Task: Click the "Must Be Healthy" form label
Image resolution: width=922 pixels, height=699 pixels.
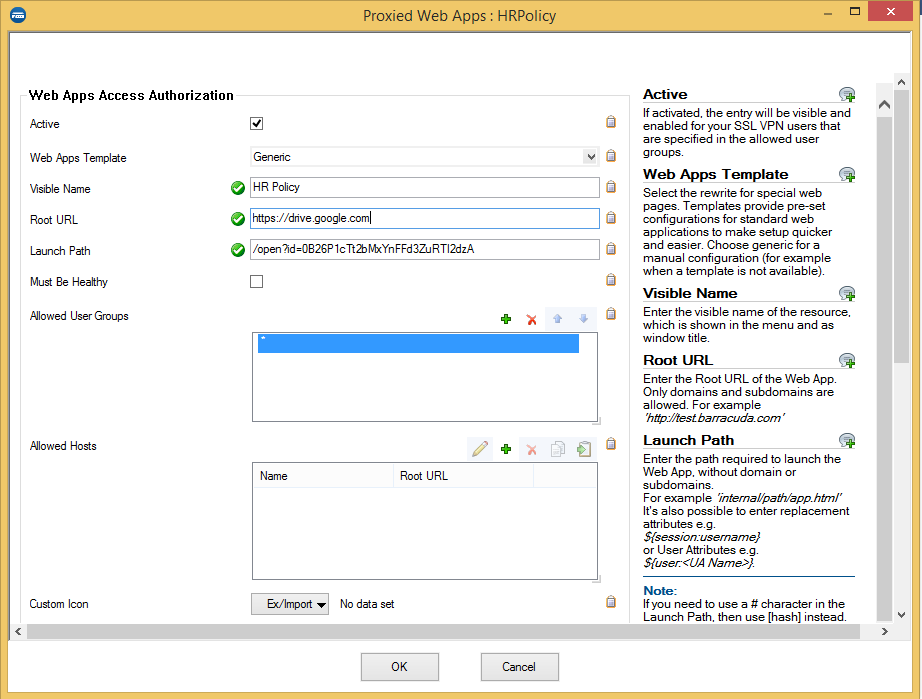Action: tap(69, 282)
